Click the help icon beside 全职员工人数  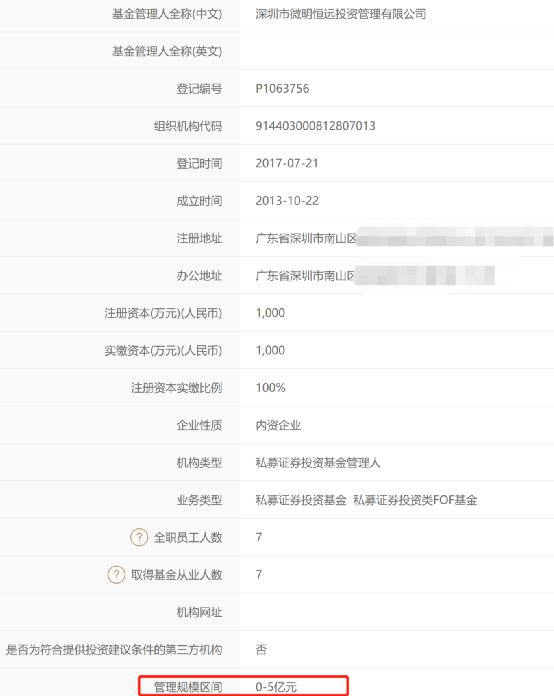point(139,537)
